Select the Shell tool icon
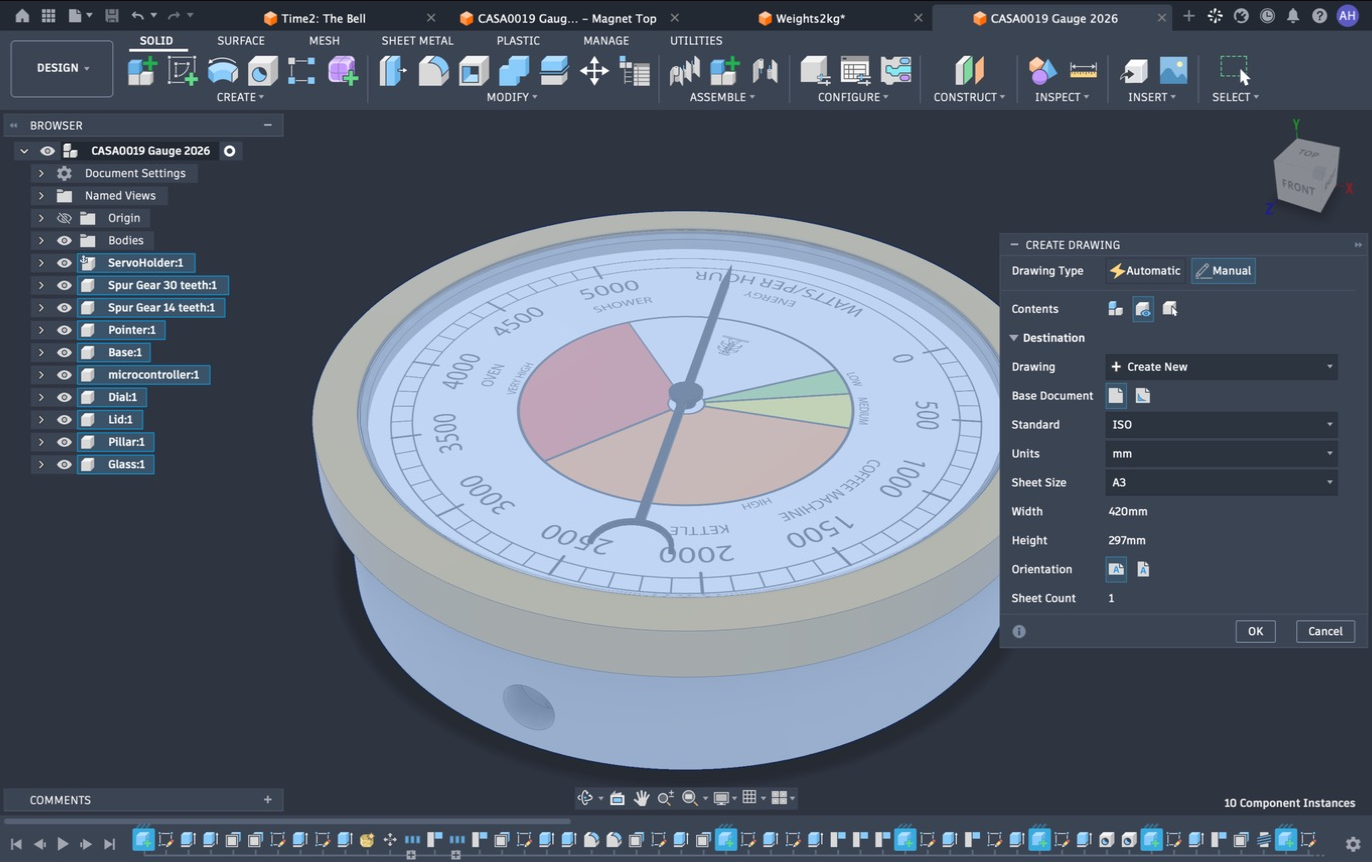 click(473, 71)
